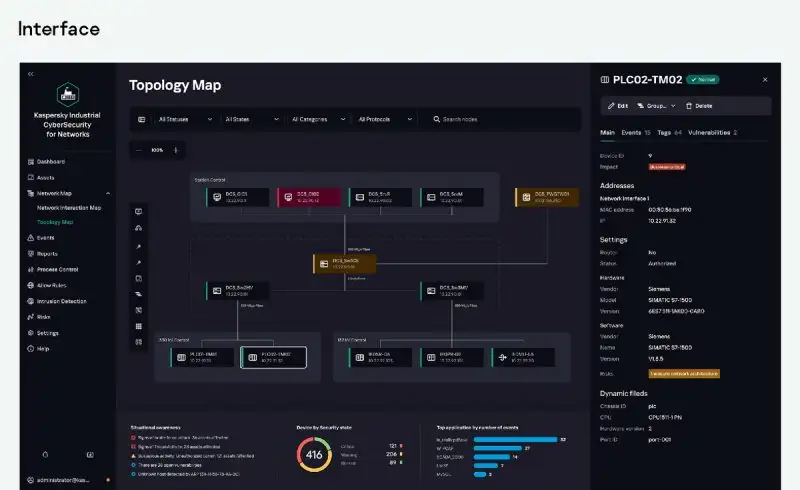
Task: Click the zoom out minus icon
Action: (139, 150)
